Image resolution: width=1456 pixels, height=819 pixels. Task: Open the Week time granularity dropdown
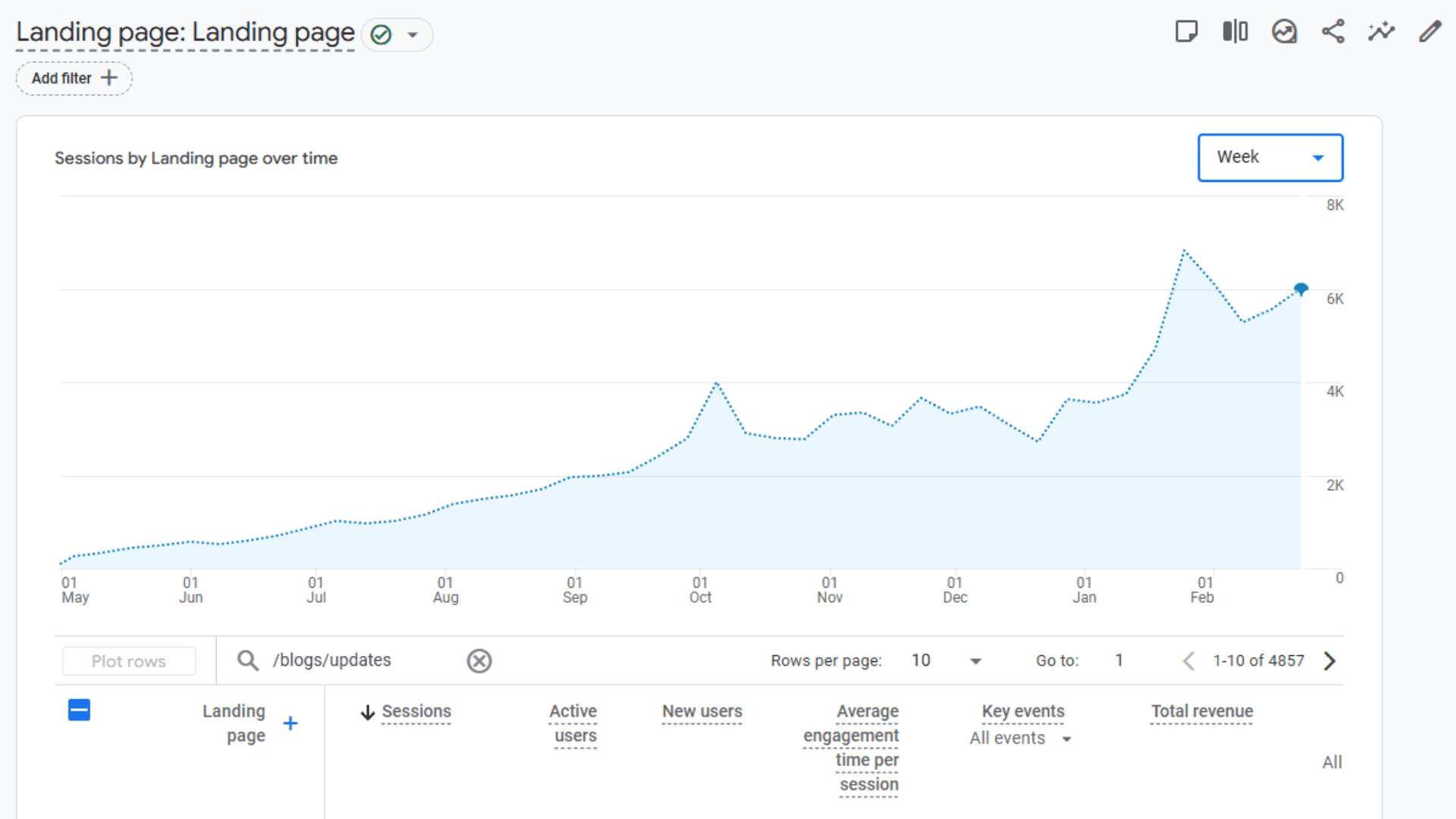(x=1270, y=157)
